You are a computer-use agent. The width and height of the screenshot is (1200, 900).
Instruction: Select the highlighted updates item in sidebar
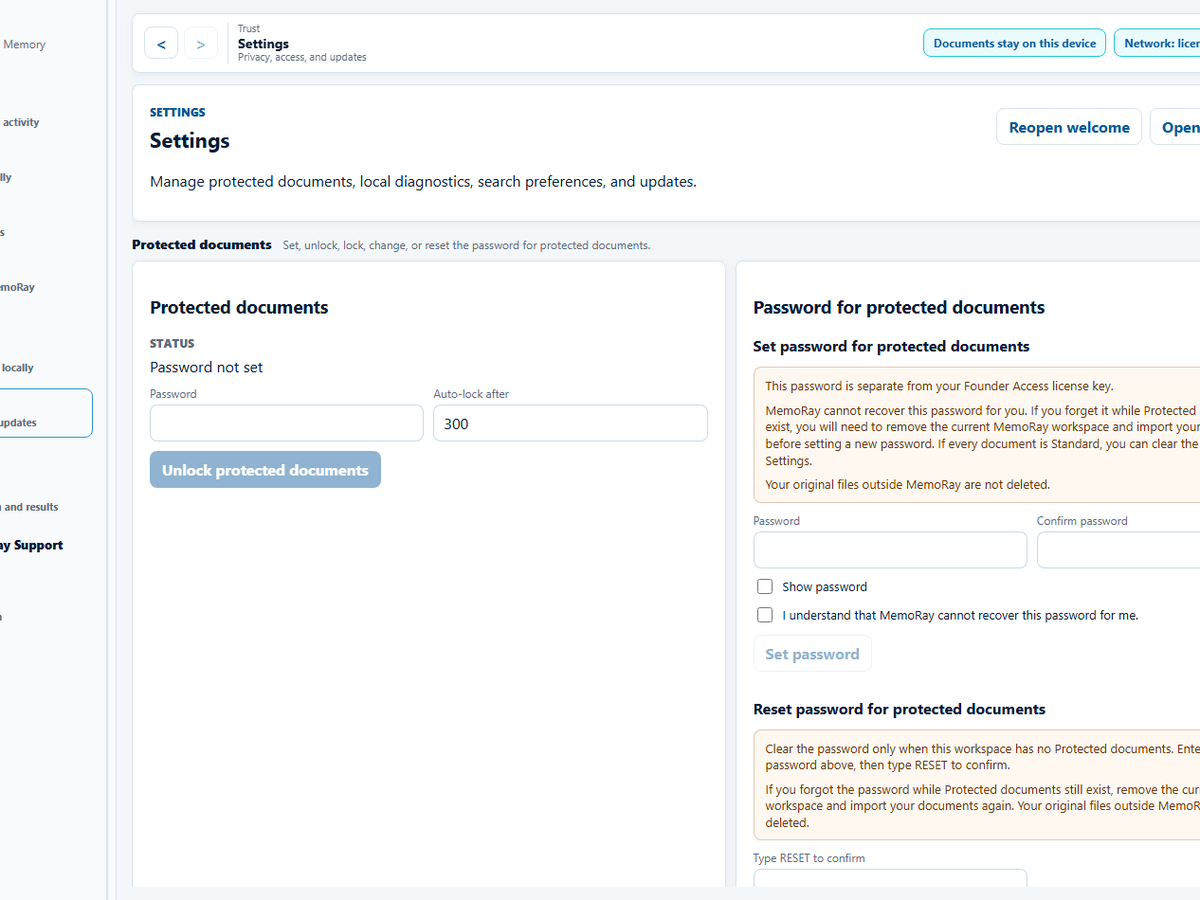click(x=46, y=413)
